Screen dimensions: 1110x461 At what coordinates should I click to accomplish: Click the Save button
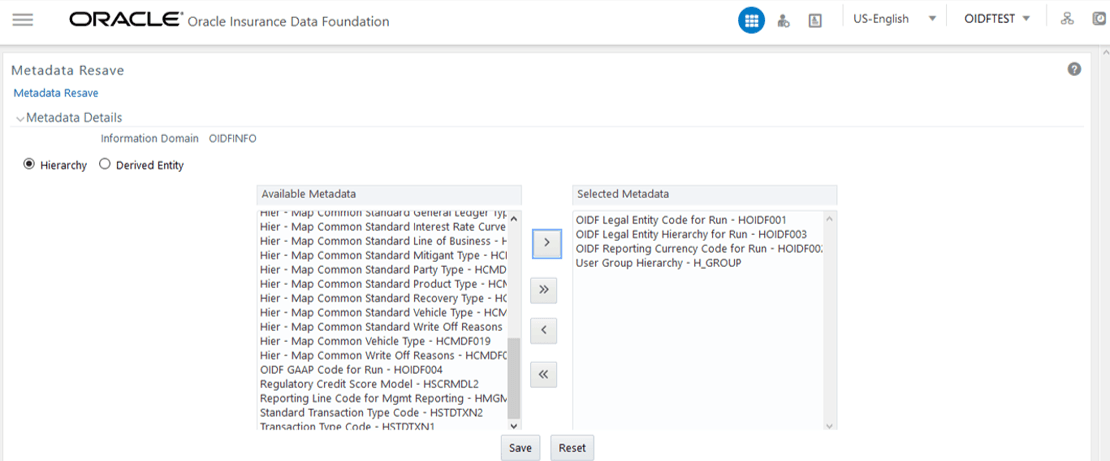point(520,448)
